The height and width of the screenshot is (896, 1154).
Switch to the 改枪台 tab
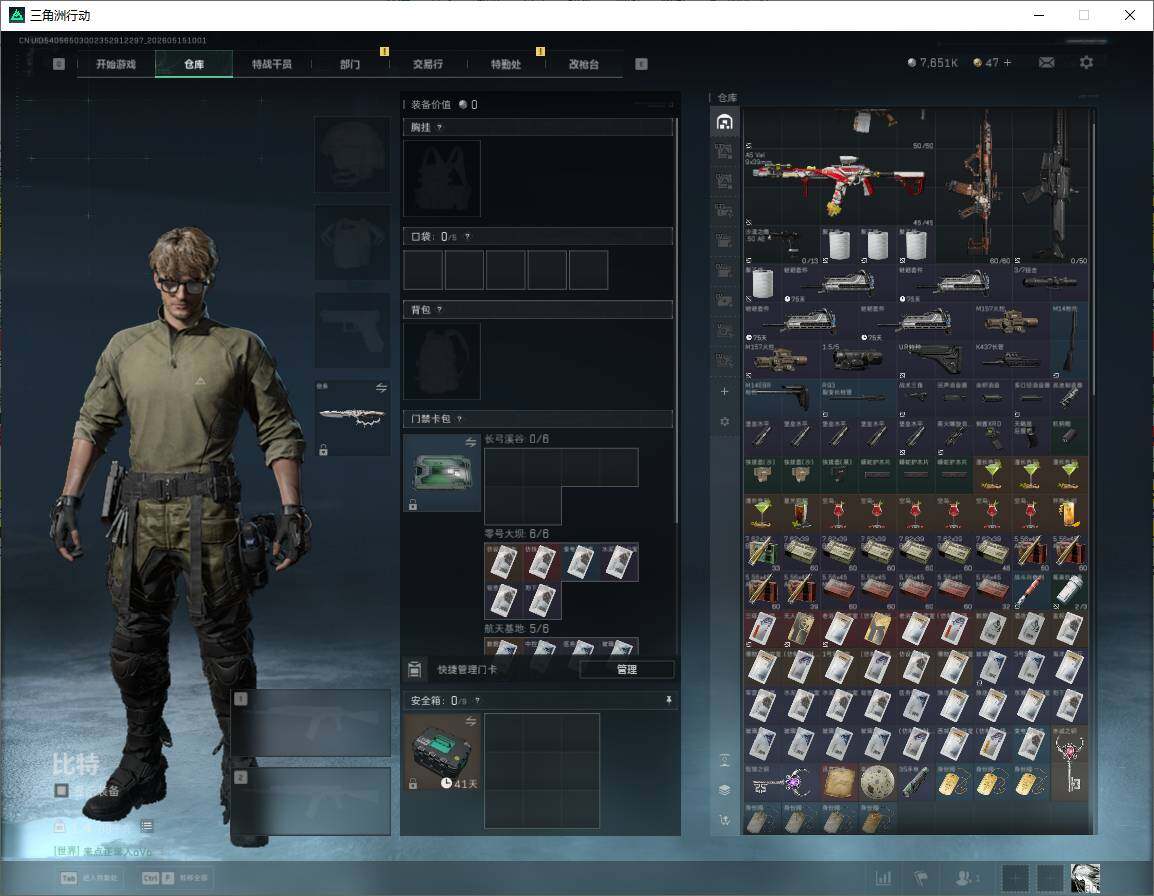click(584, 64)
